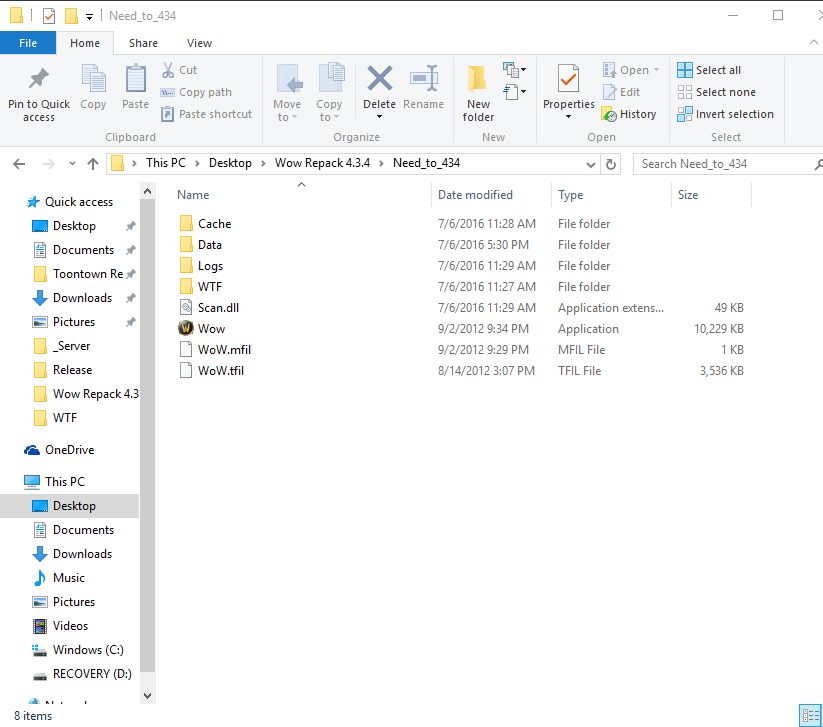Image resolution: width=823 pixels, height=727 pixels.
Task: Select Videos under This PC
Action: pyautogui.click(x=61, y=626)
